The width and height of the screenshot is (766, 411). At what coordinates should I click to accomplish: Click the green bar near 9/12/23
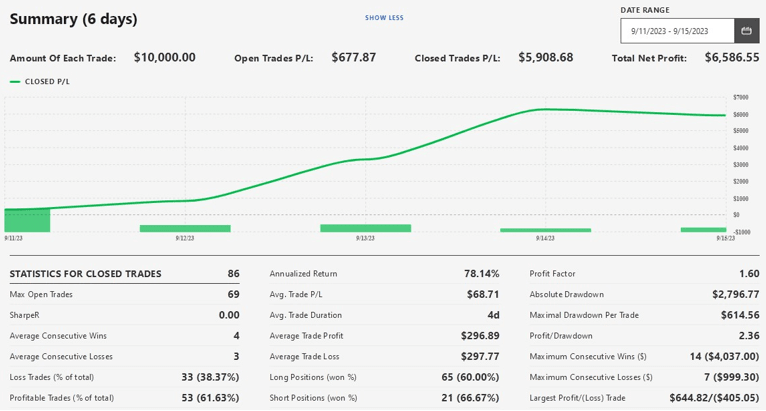click(x=185, y=228)
